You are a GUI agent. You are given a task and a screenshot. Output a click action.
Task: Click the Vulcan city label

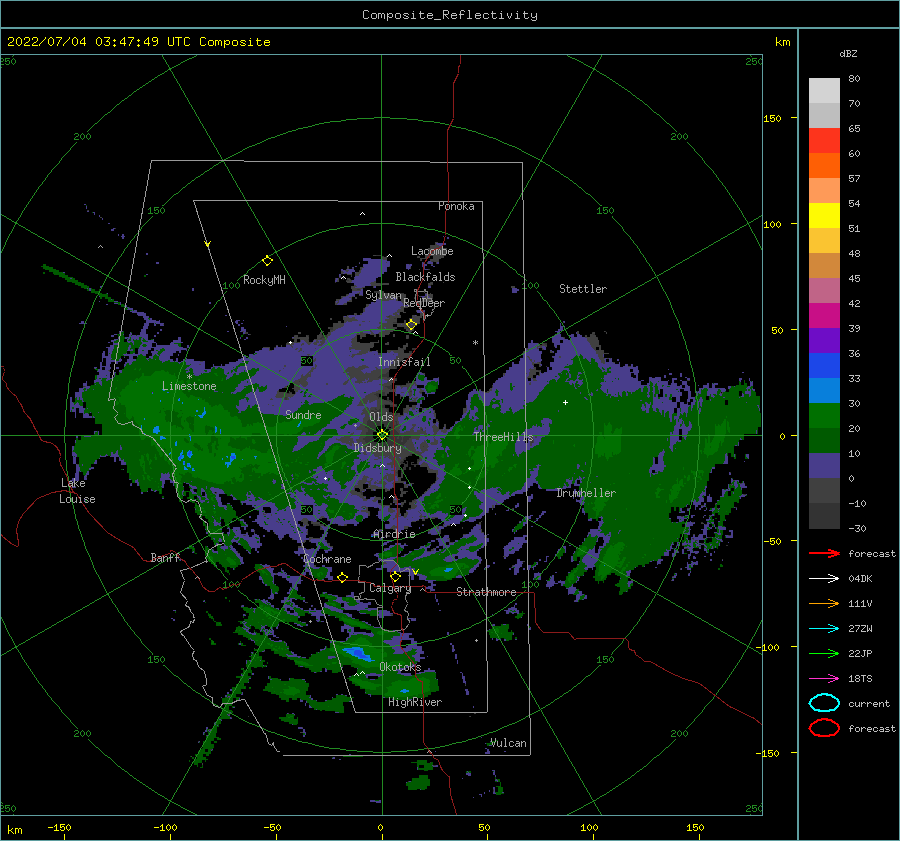(x=508, y=743)
